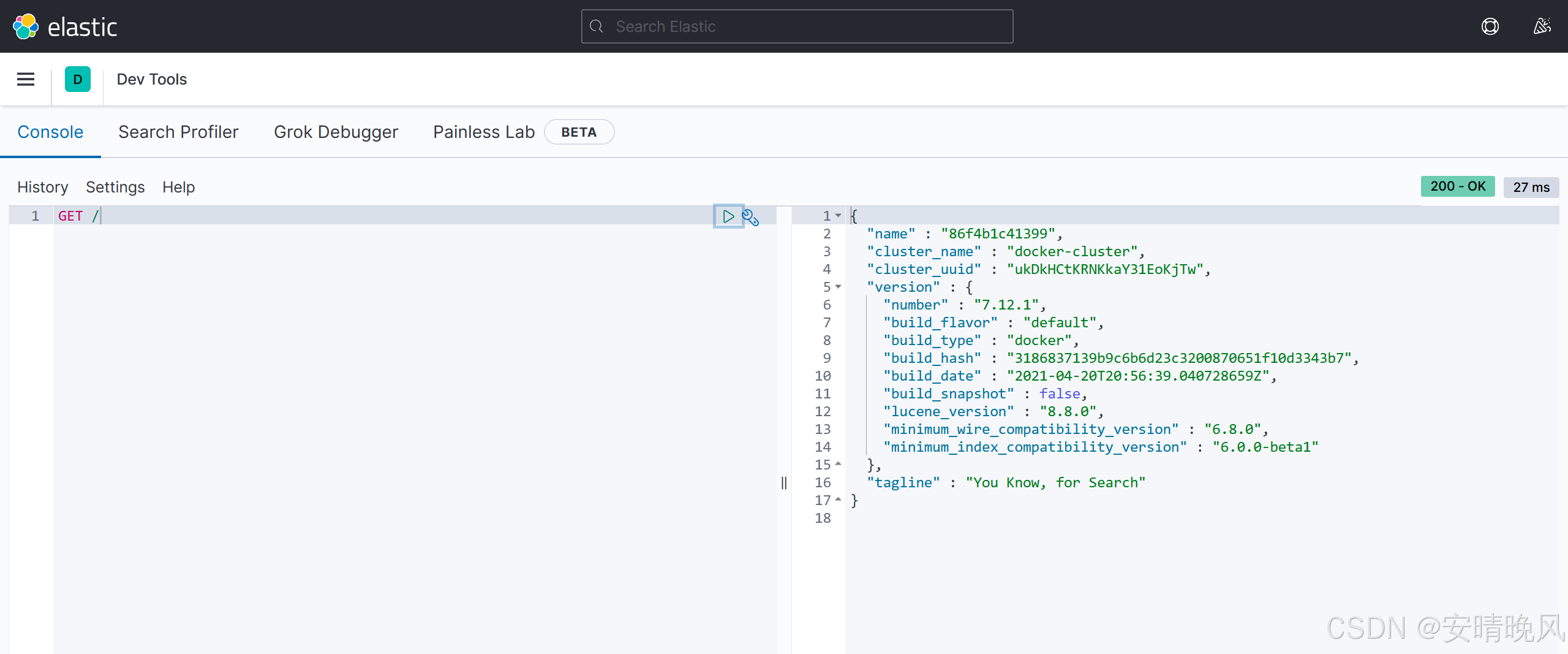This screenshot has height=654, width=1568.
Task: Open the wrench request options menu
Action: point(750,217)
